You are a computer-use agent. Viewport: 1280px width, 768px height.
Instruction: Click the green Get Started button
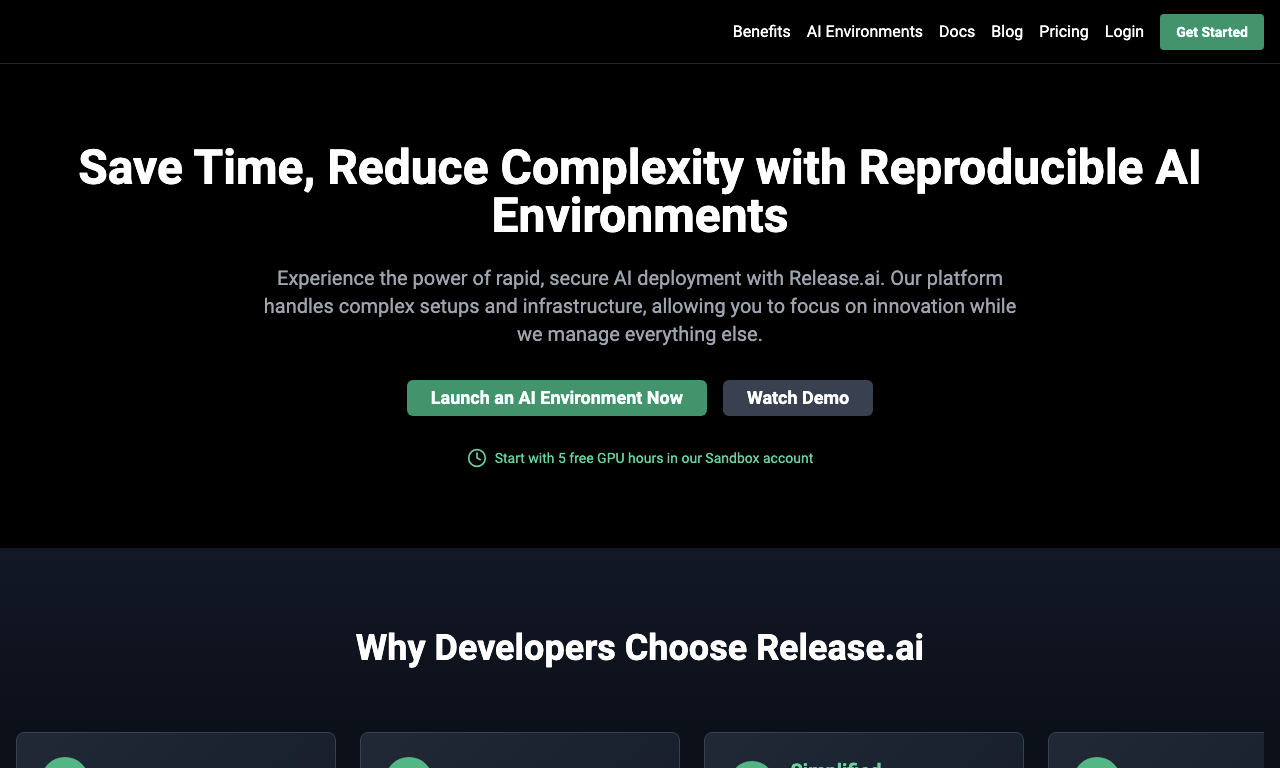[x=1212, y=32]
